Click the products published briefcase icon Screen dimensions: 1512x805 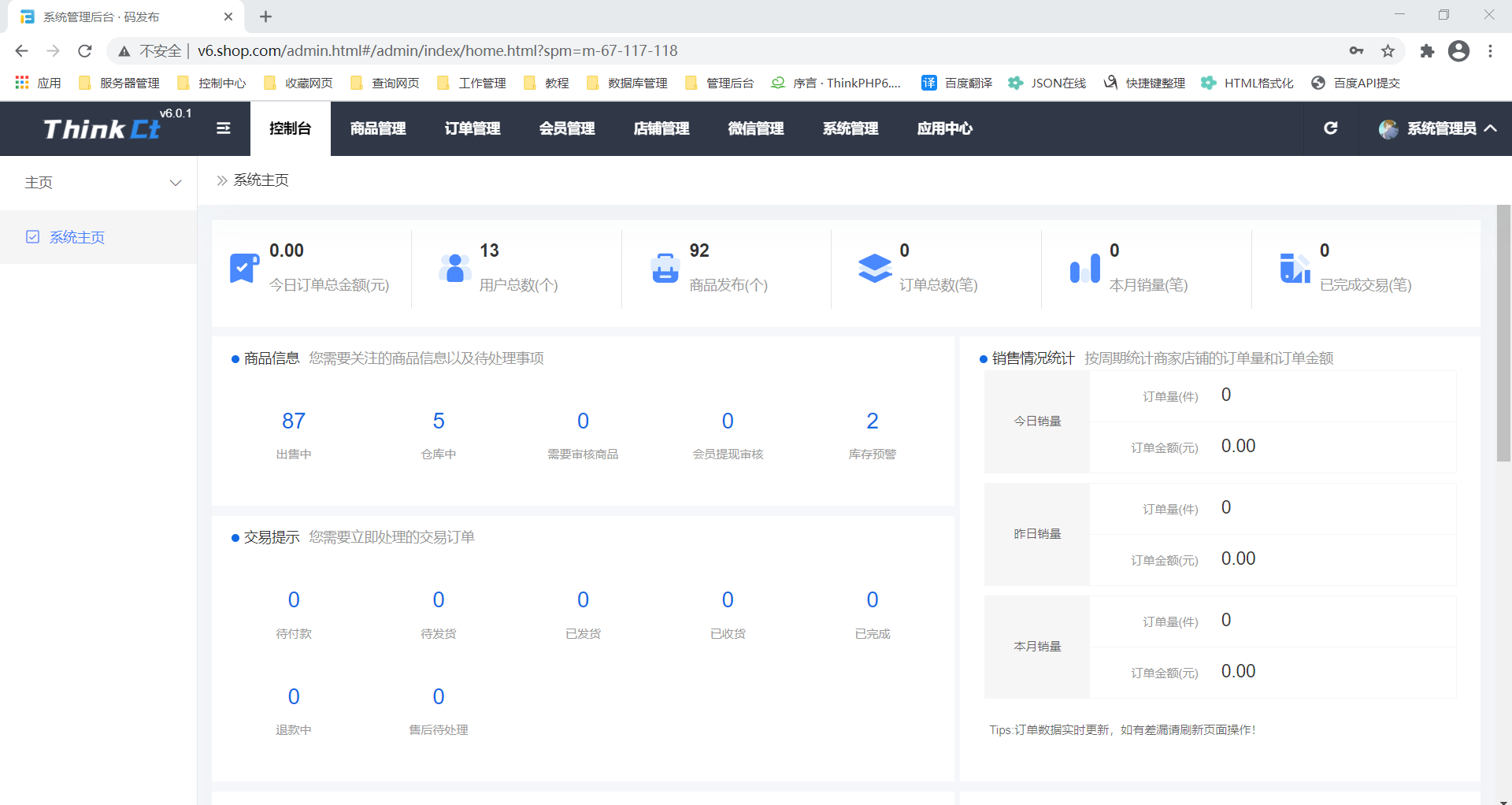coord(665,268)
